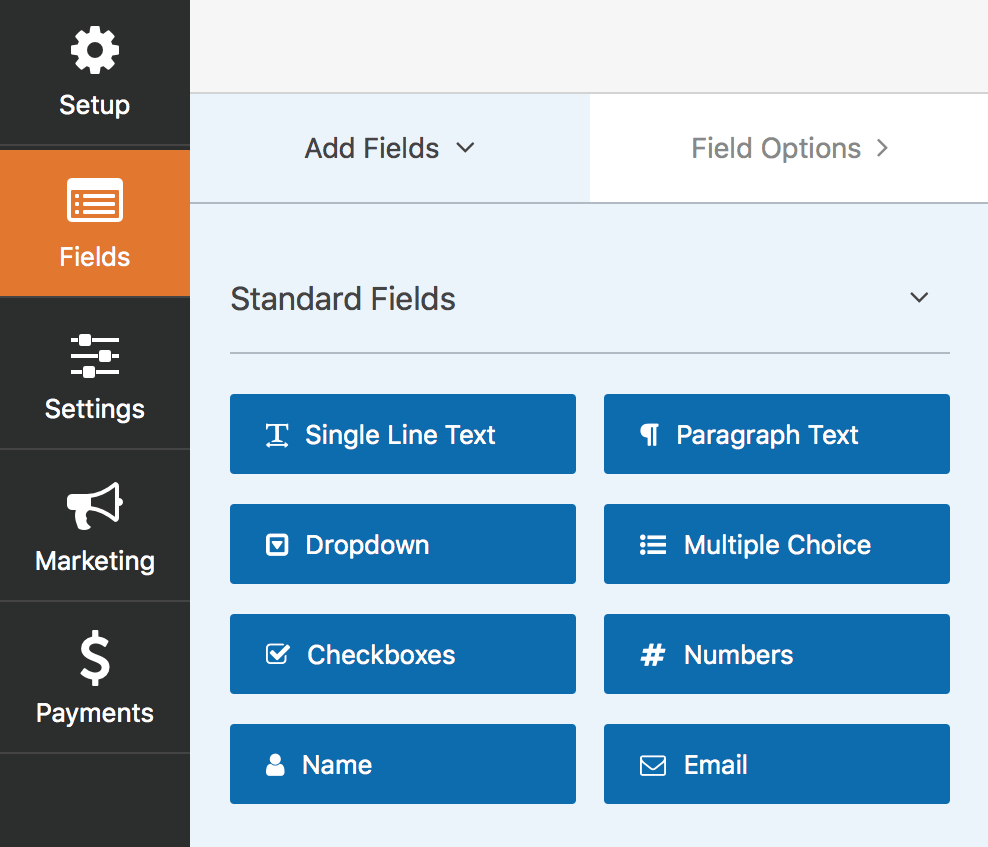
Task: Add a Dropdown field
Action: 403,544
